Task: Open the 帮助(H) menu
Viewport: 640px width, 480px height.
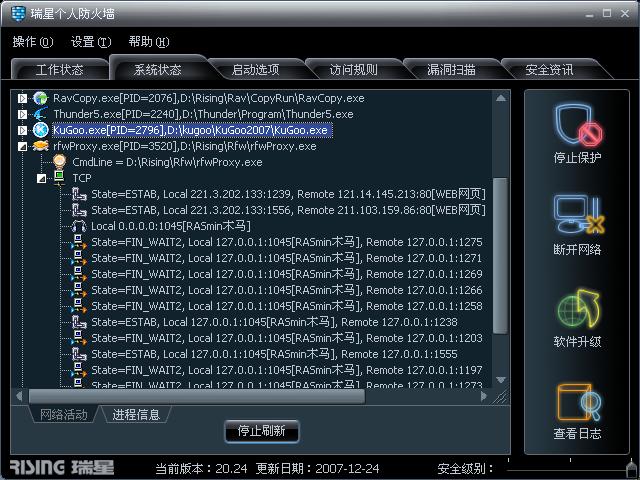Action: [x=149, y=42]
